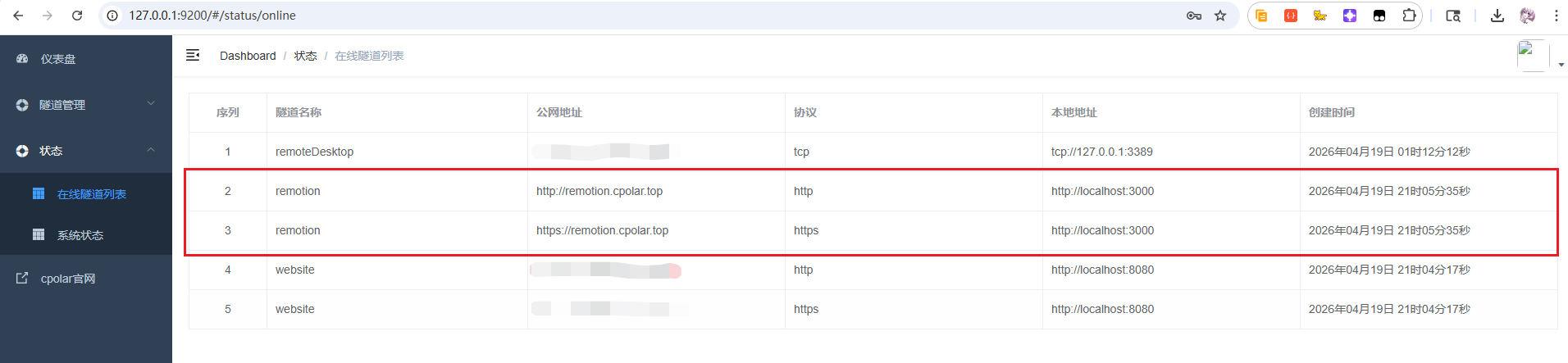
Task: Open the browser three-dot menu
Action: pyautogui.click(x=1556, y=16)
